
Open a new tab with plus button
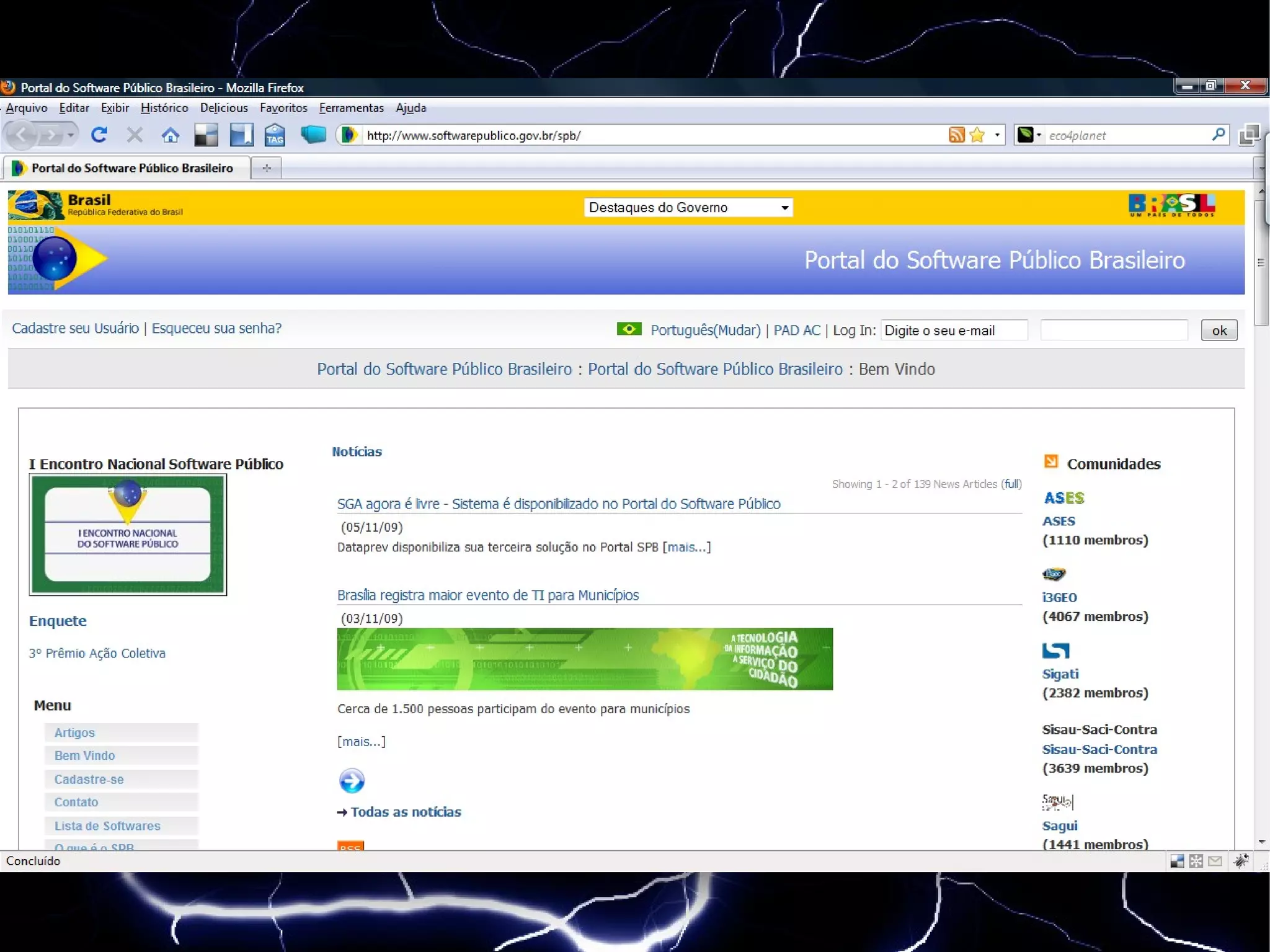click(267, 168)
